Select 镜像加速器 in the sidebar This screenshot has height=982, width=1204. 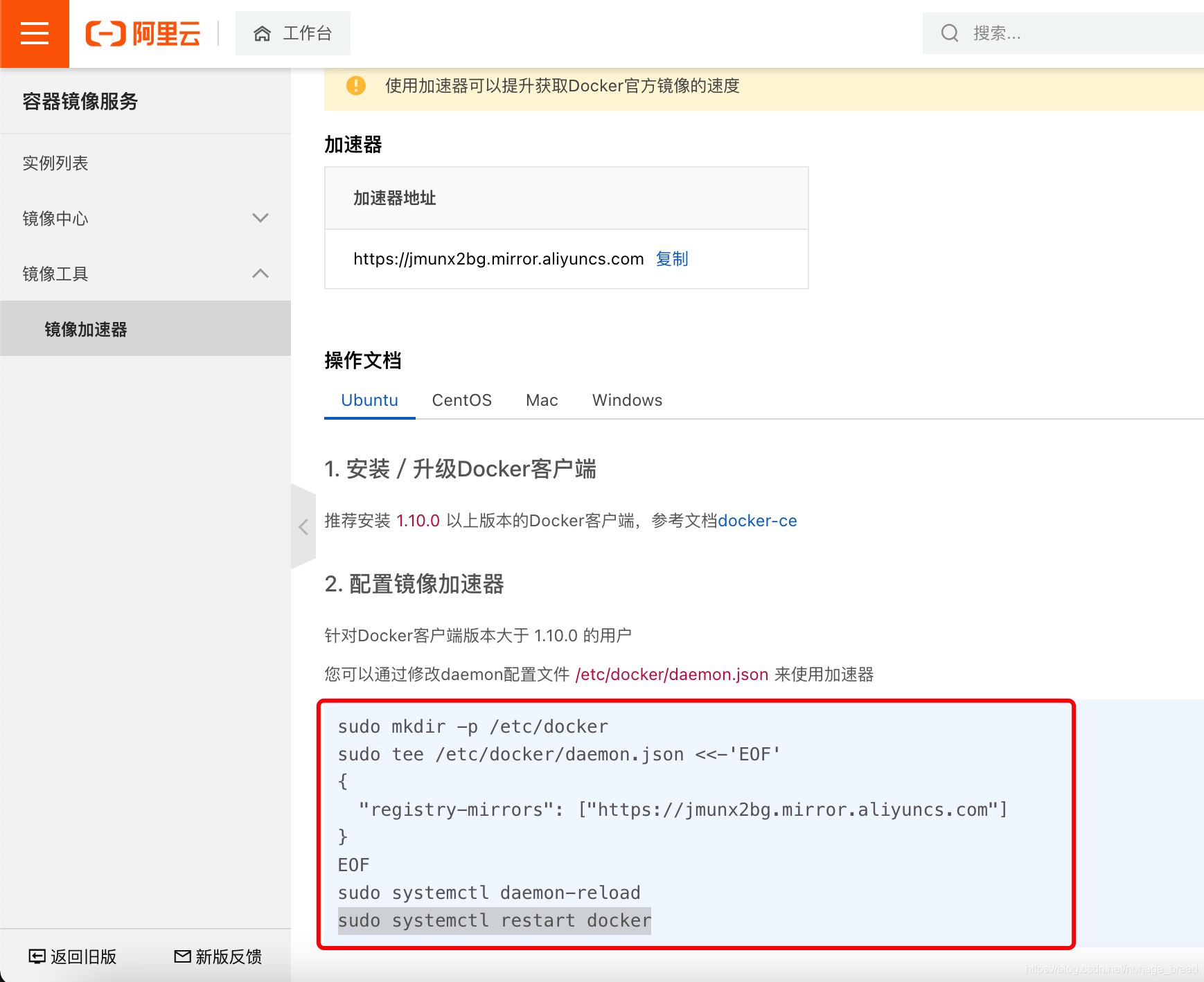145,328
